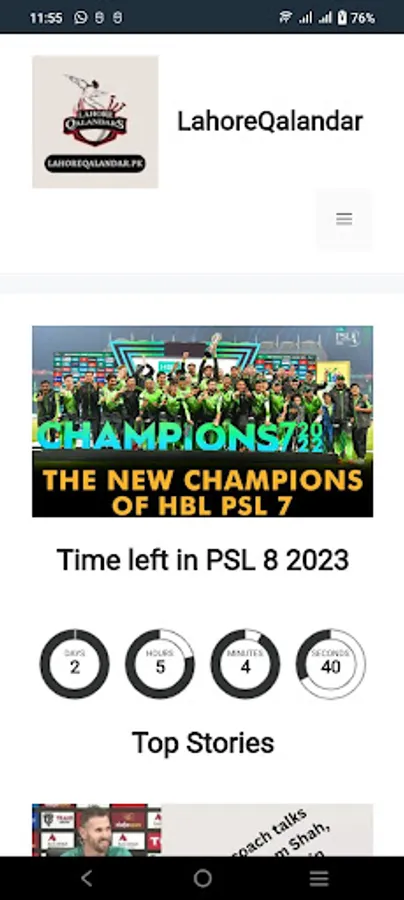Tap the Seconds countdown circle

331,664
